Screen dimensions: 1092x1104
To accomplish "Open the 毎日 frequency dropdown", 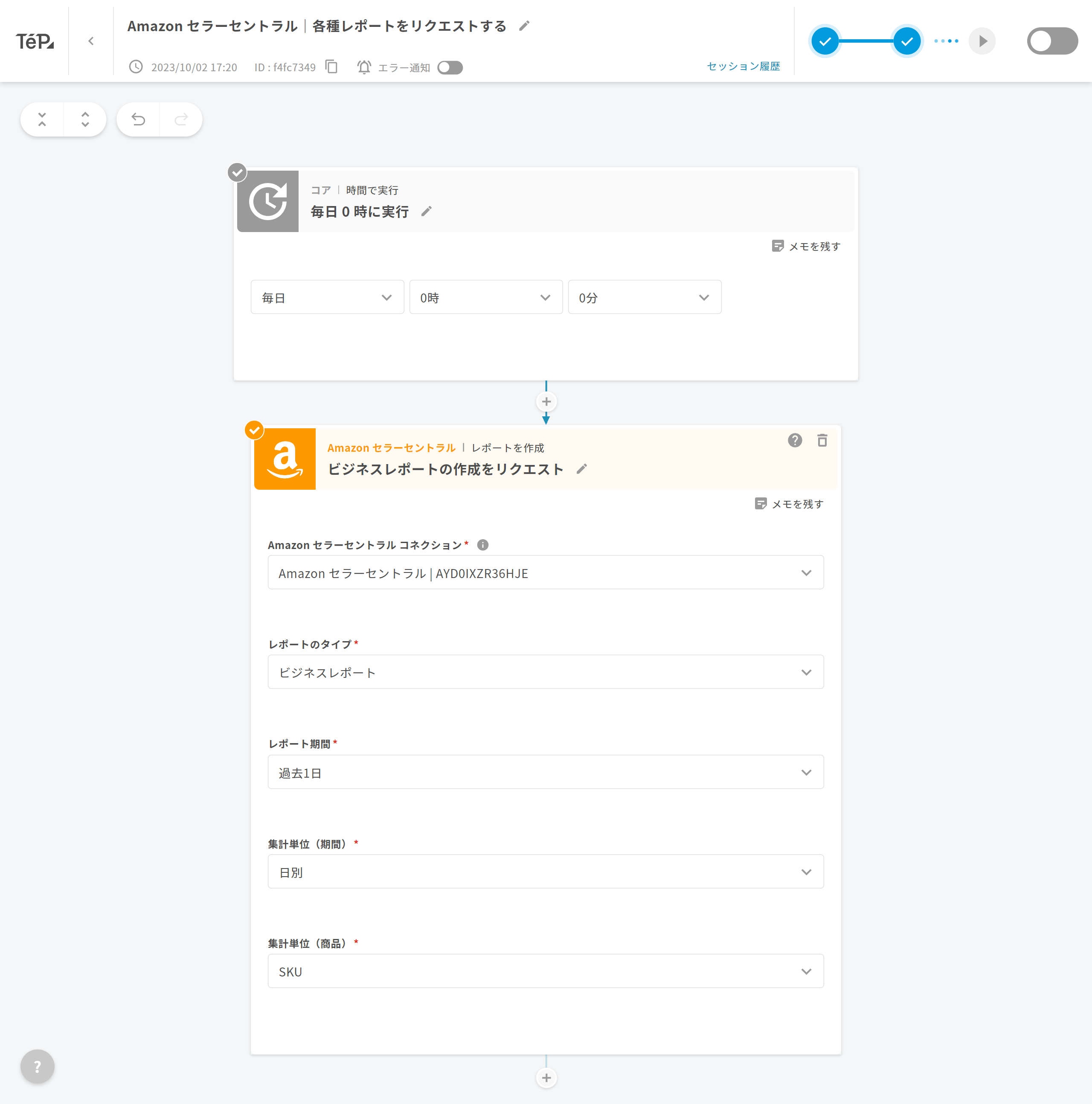I will point(327,297).
